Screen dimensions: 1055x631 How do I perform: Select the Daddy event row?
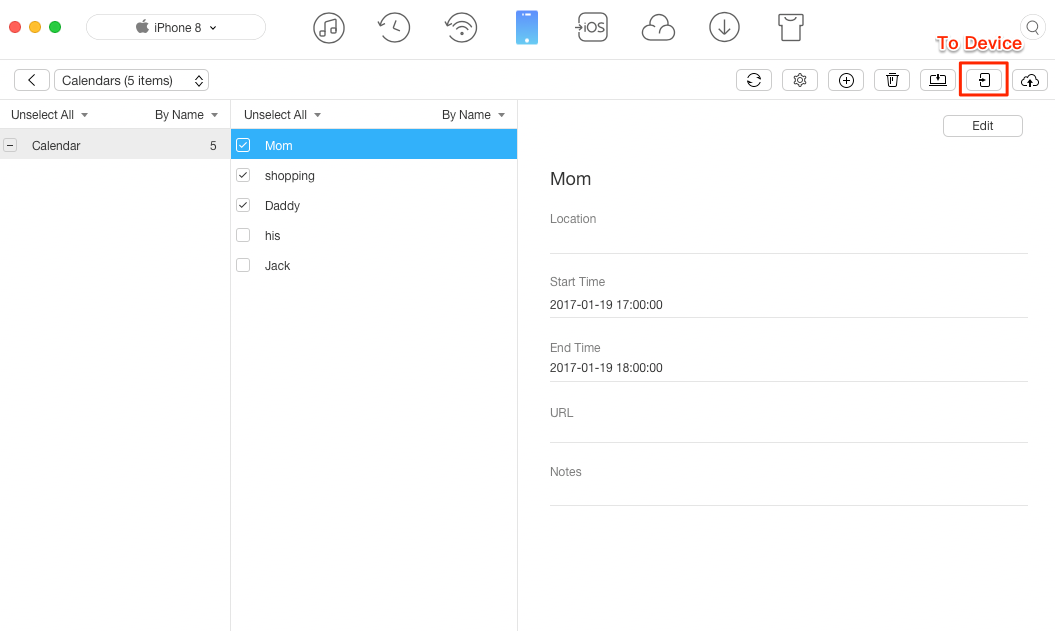click(374, 205)
